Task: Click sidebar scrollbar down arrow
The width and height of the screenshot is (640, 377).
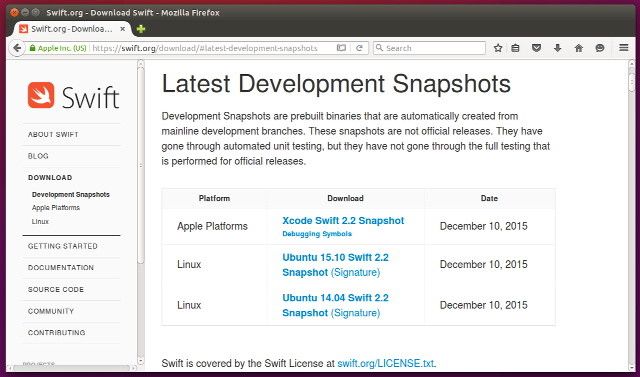Action: 141,361
